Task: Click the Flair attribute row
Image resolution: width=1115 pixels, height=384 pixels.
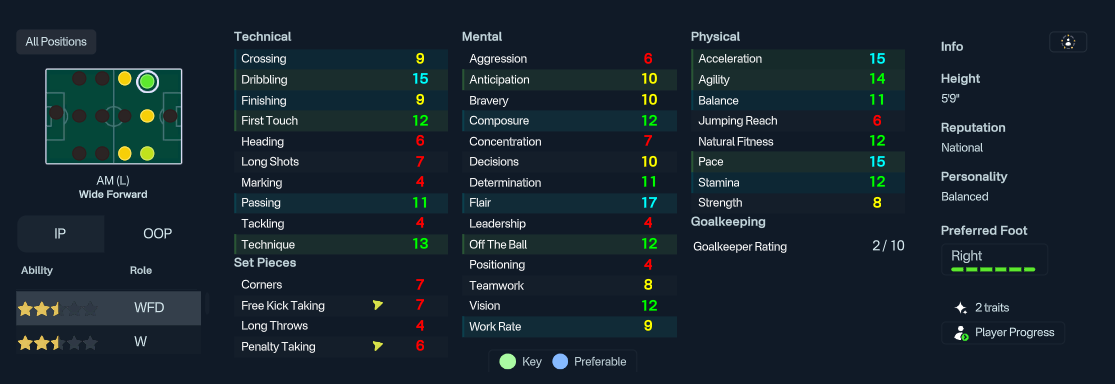Action: (570, 203)
